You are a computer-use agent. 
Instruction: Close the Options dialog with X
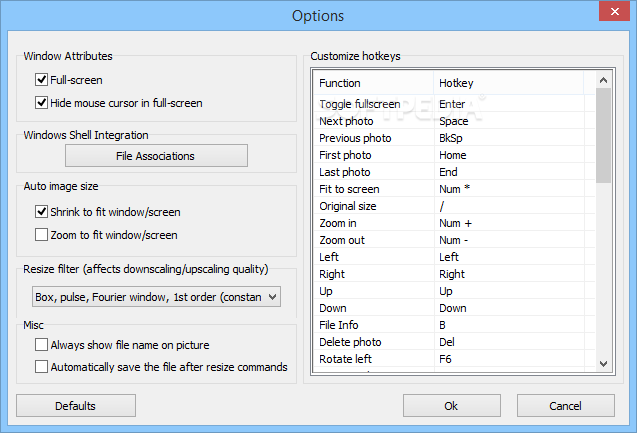pyautogui.click(x=615, y=11)
